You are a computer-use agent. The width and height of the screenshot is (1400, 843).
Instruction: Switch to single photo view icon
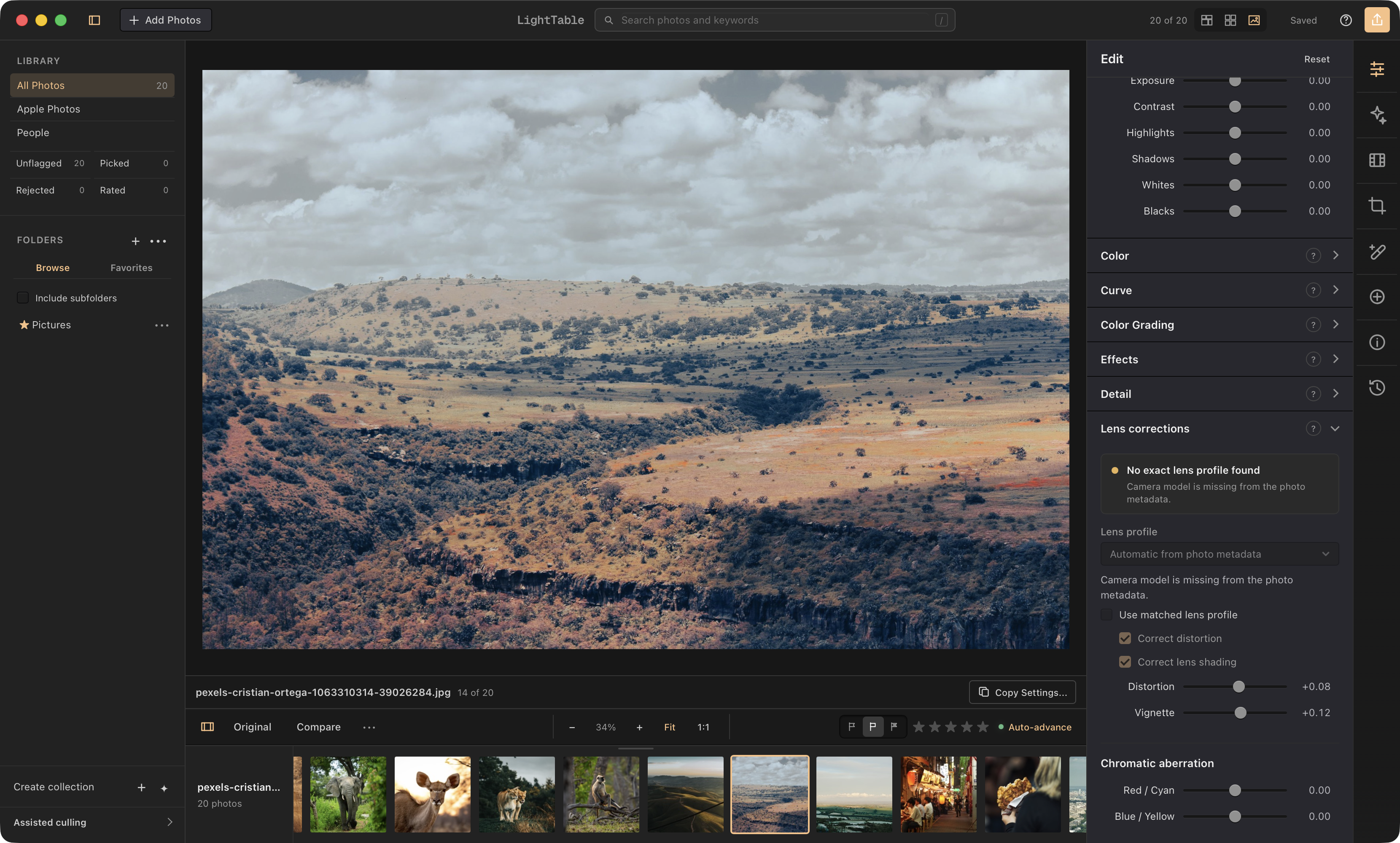pyautogui.click(x=1253, y=21)
